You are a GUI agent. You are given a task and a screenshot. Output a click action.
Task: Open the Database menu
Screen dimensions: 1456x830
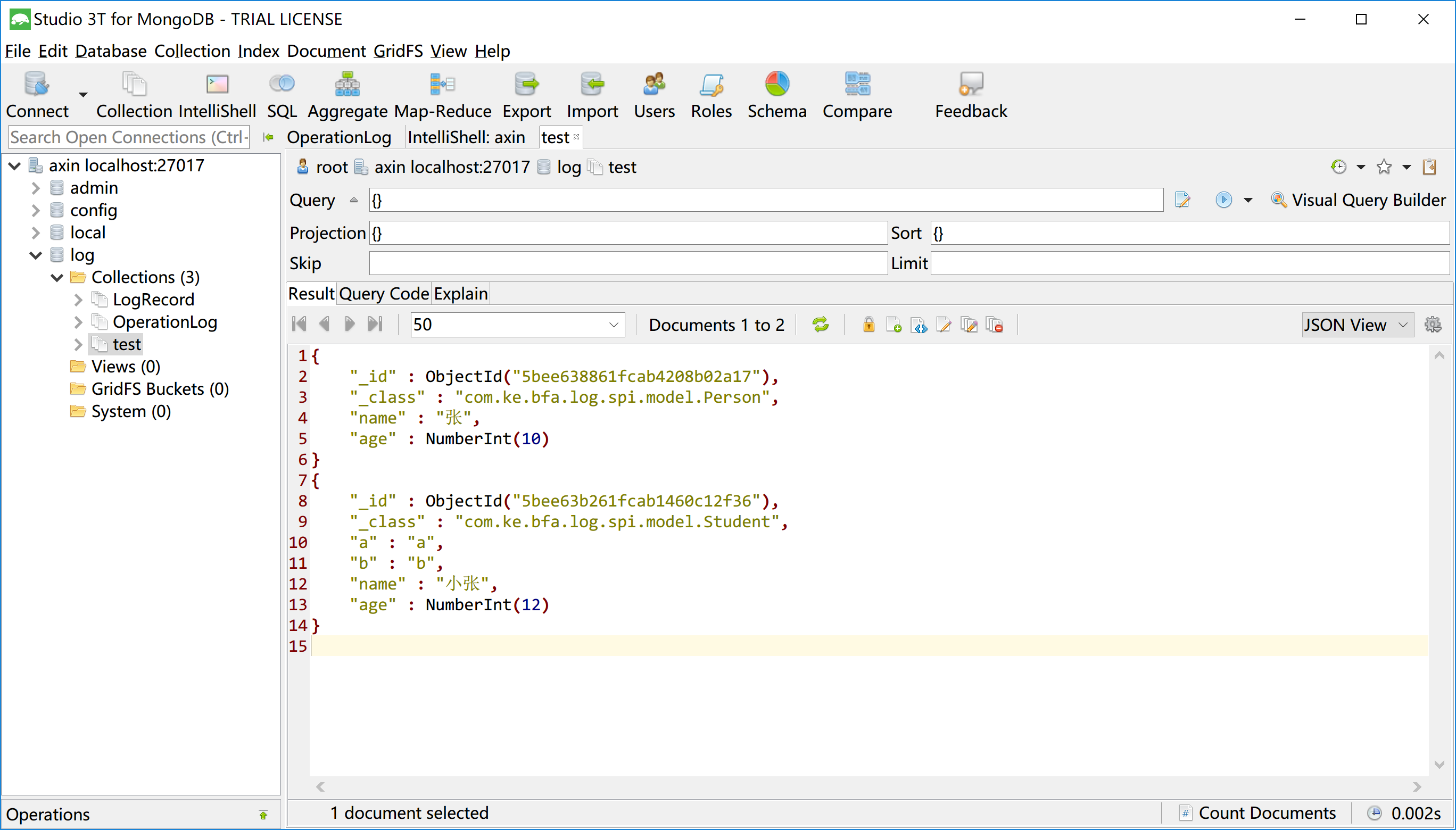pyautogui.click(x=111, y=51)
